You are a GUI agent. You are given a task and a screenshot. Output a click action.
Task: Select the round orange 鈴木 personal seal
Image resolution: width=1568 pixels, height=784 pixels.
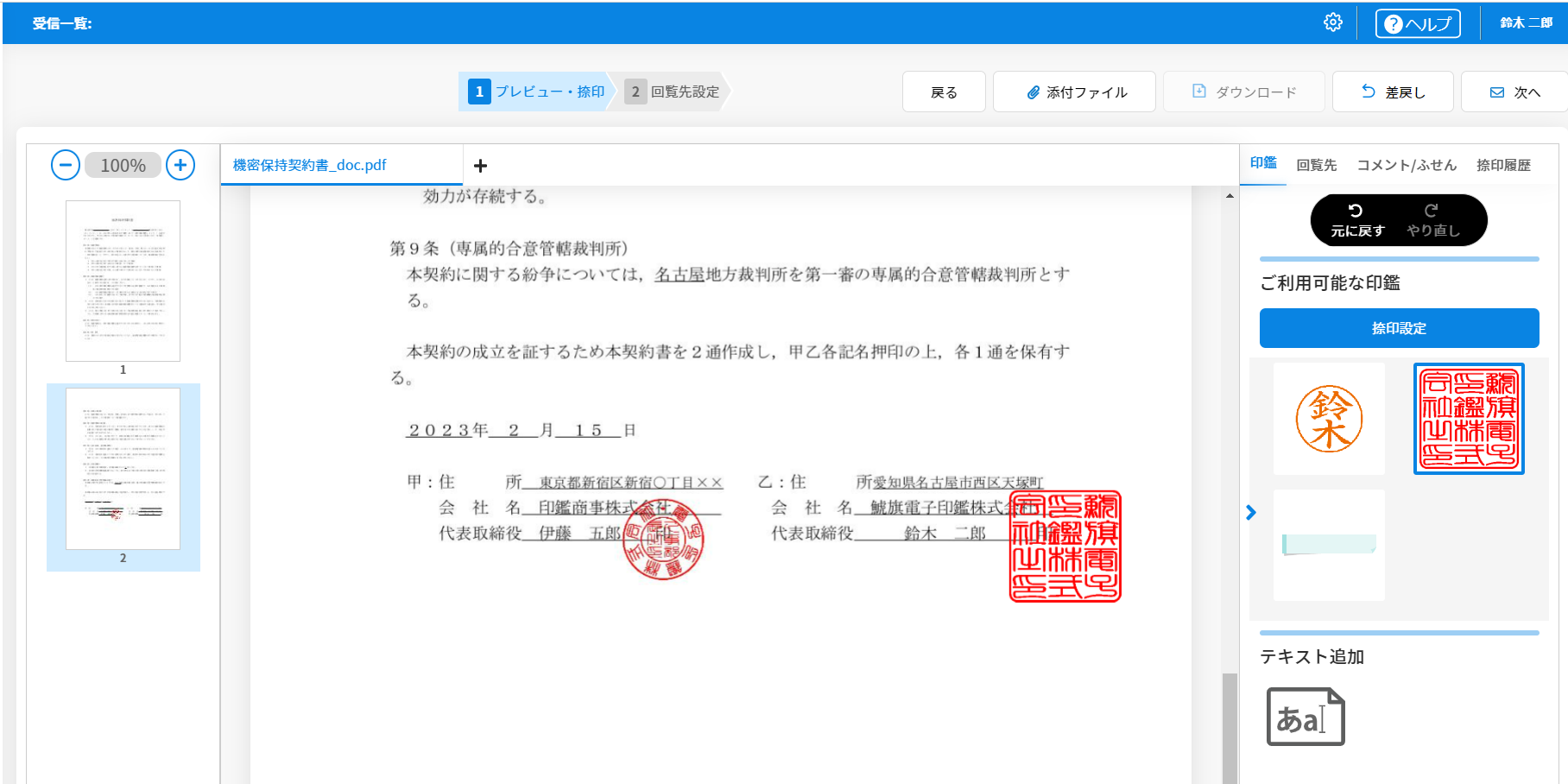coord(1329,419)
